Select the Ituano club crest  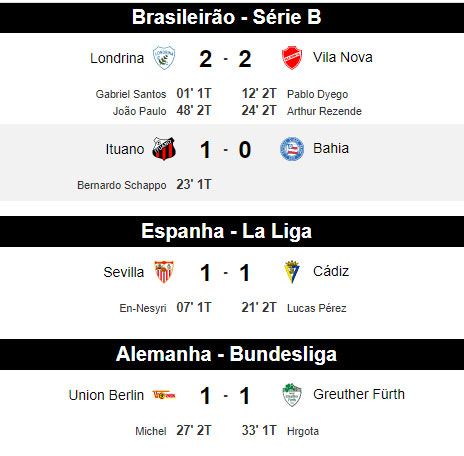coord(164,149)
